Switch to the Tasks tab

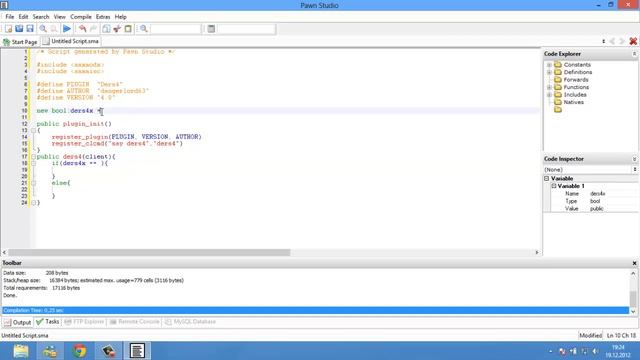[48, 322]
